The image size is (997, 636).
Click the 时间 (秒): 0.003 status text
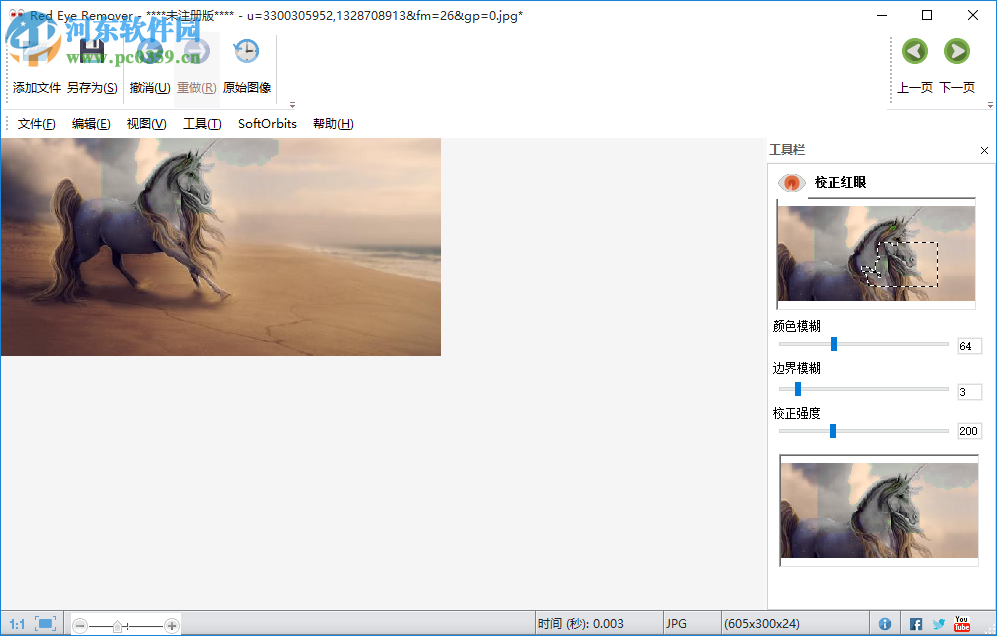[581, 624]
